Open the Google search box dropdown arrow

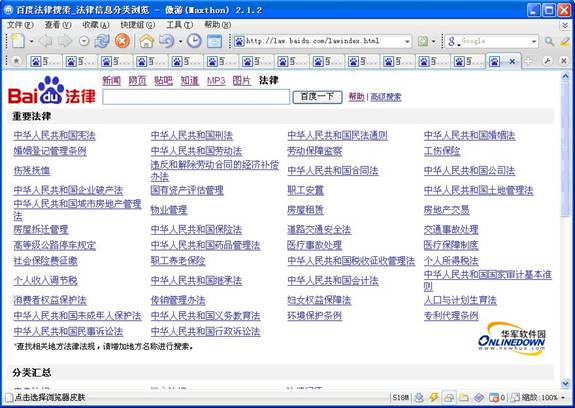[534, 41]
